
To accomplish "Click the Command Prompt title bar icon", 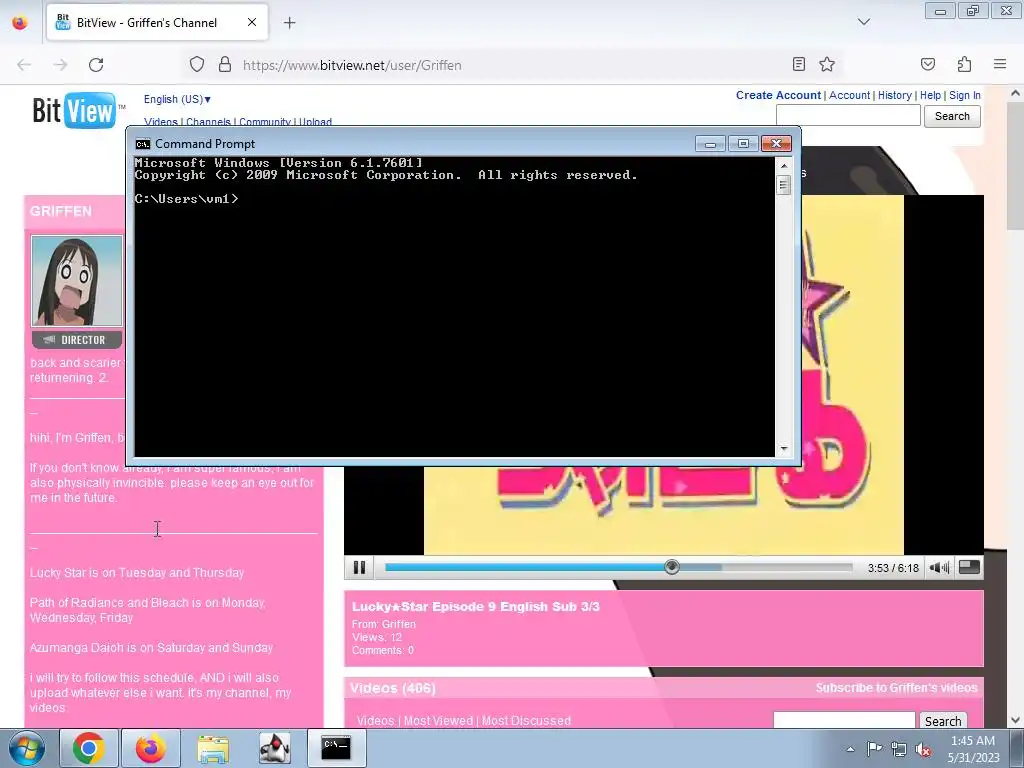I will click(142, 144).
